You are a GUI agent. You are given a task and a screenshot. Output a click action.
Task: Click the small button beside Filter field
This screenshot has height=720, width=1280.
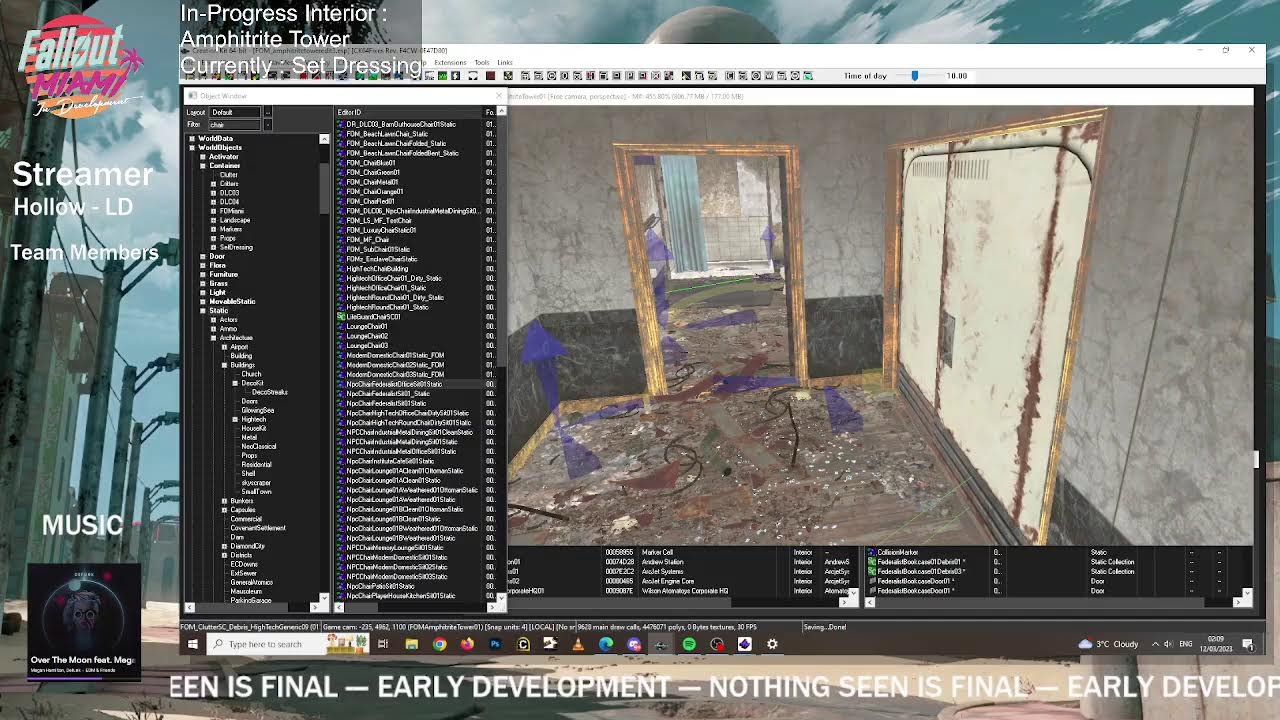(267, 125)
